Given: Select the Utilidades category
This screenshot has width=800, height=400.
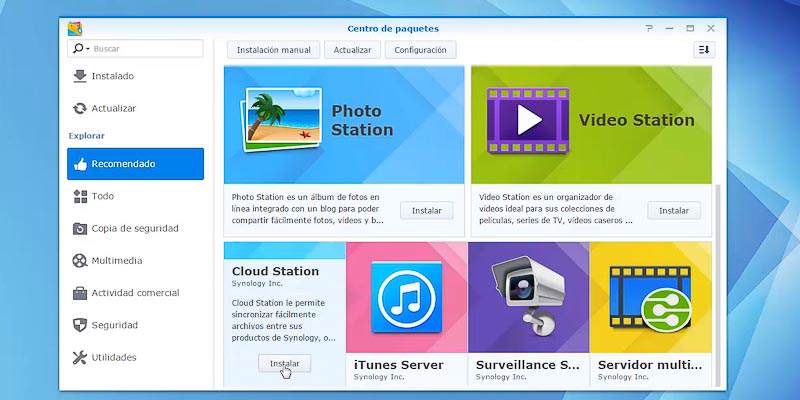Looking at the screenshot, I should pos(135,358).
